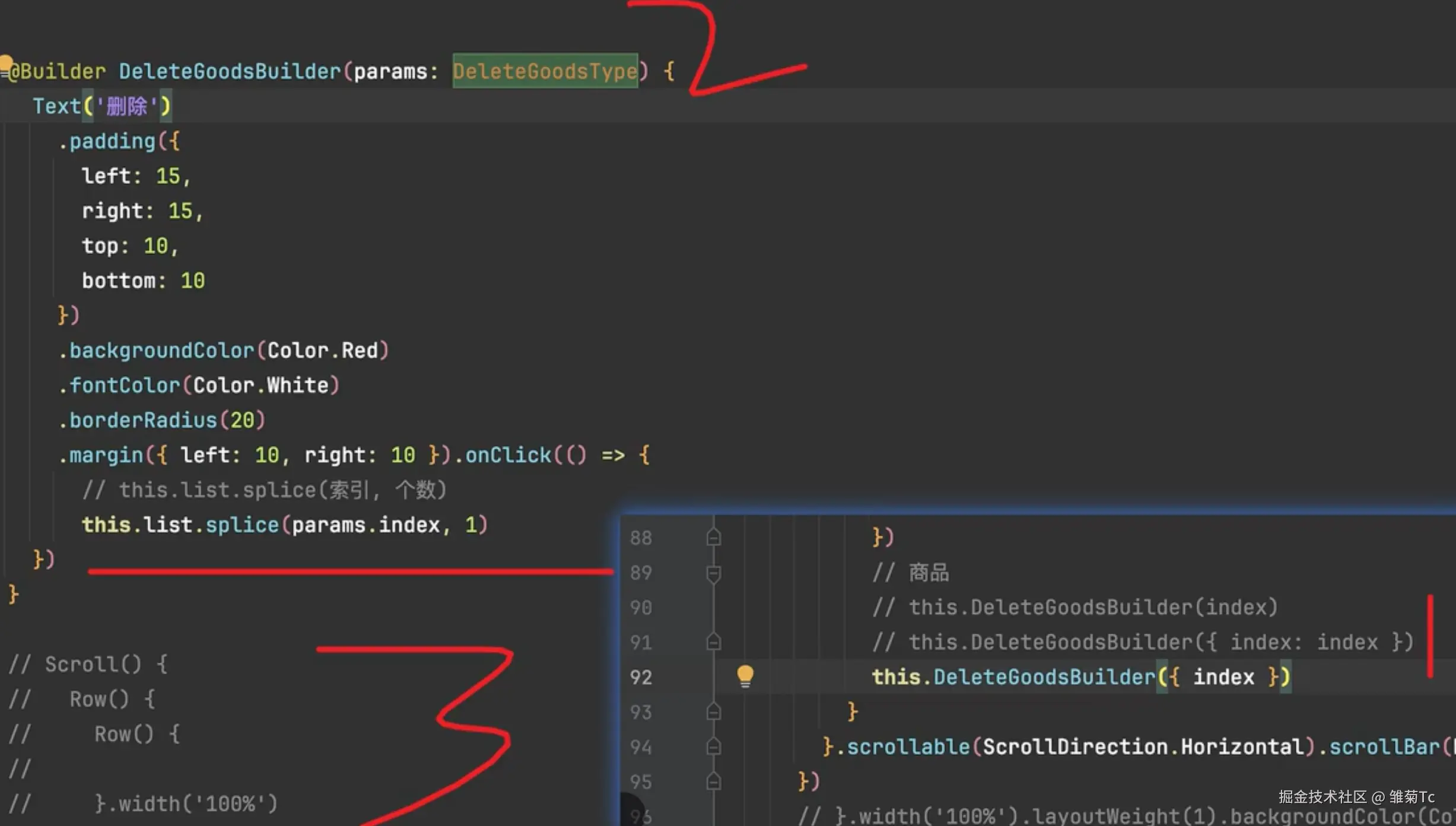Image resolution: width=1456 pixels, height=826 pixels.
Task: Click the DeleteGoodsBuilder function name after @Builder
Action: [x=230, y=71]
